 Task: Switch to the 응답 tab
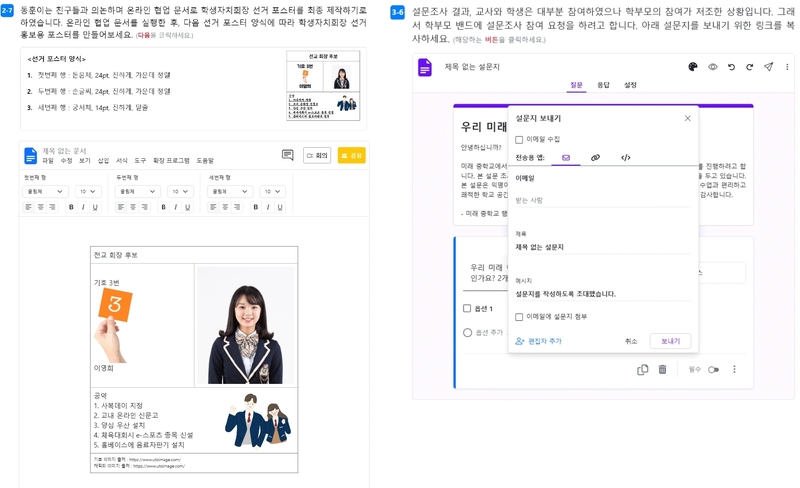[604, 85]
